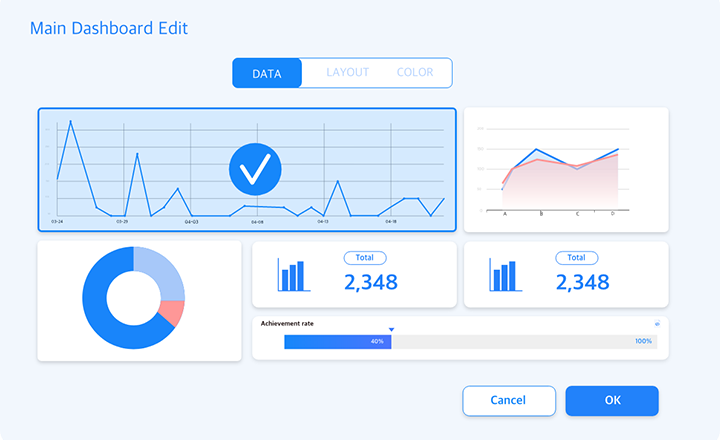
Task: Click the bar chart icon in the left Total card
Action: pyautogui.click(x=293, y=275)
